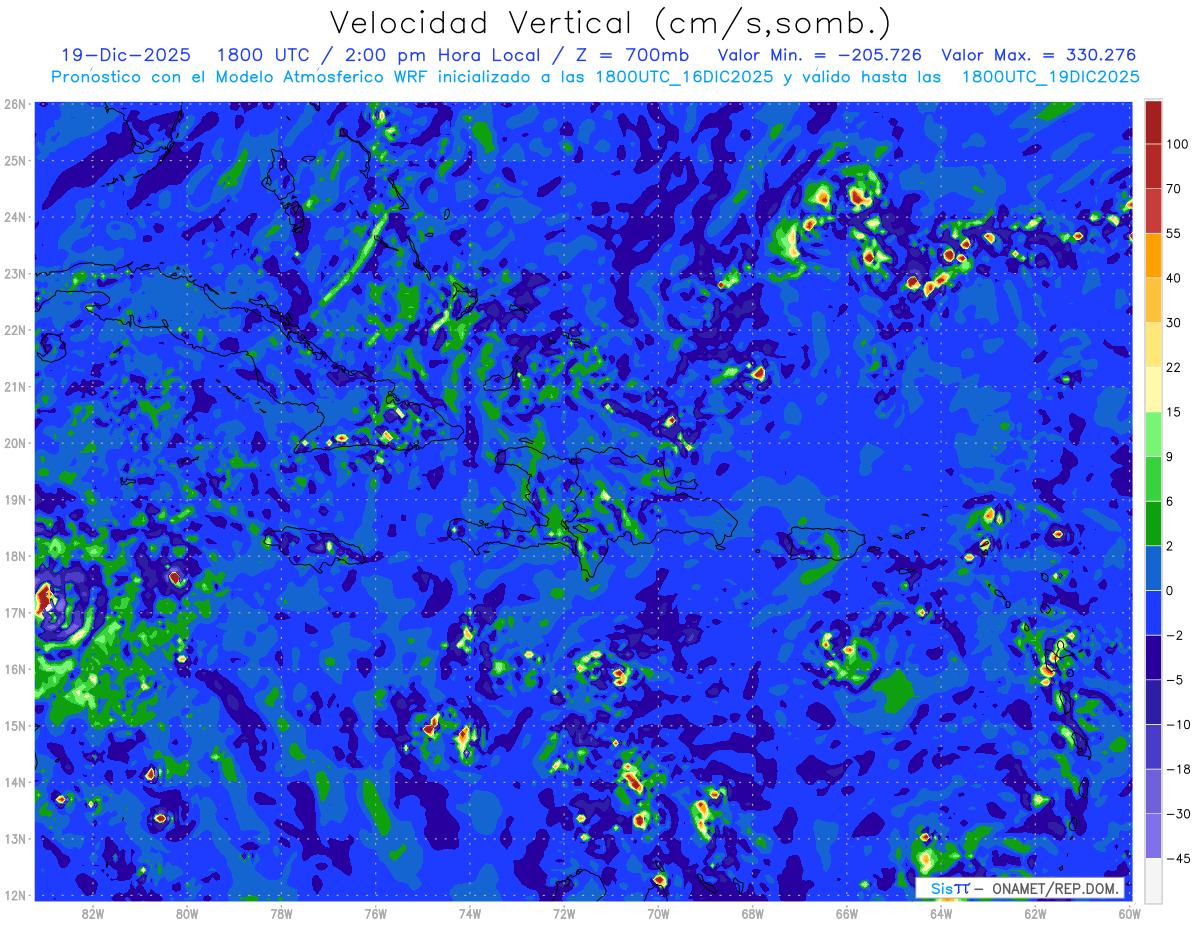
Task: Click the 72W longitude label
Action: tap(564, 913)
